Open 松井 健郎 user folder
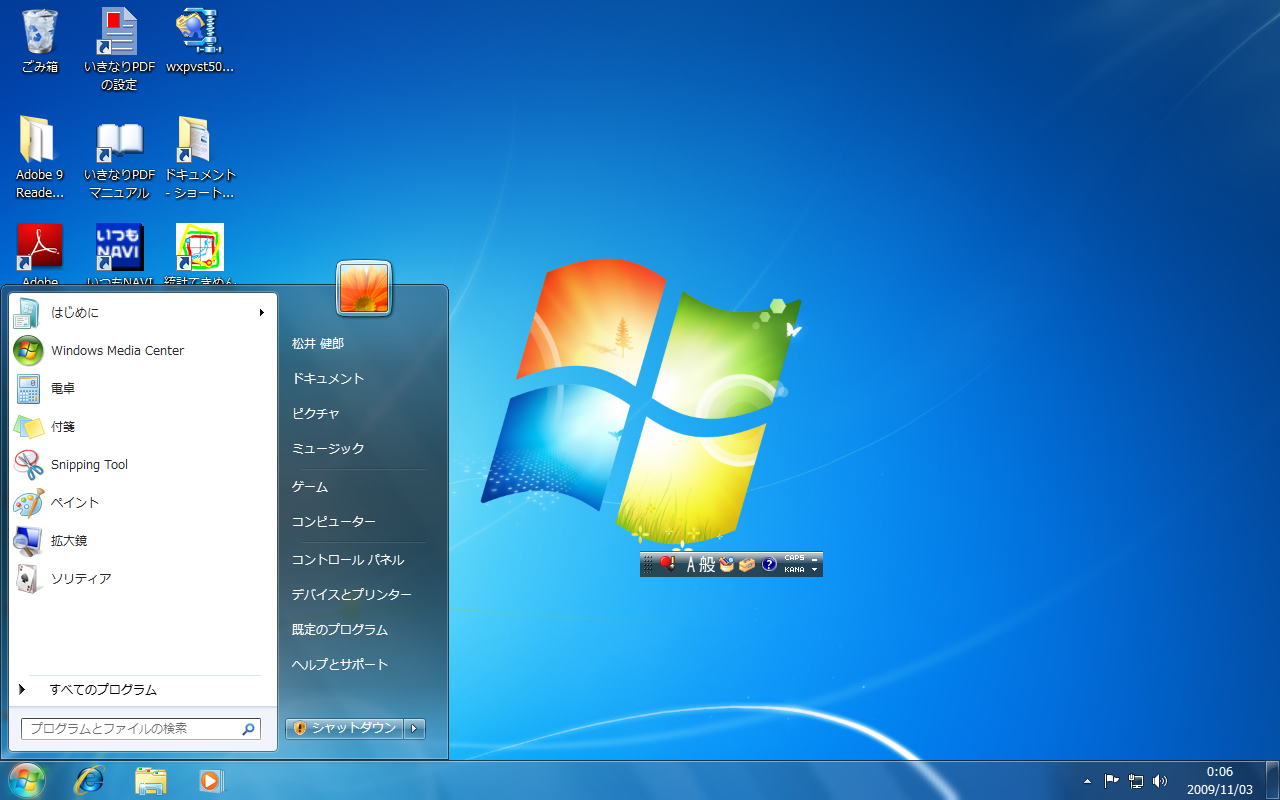Viewport: 1280px width, 800px height. click(318, 344)
